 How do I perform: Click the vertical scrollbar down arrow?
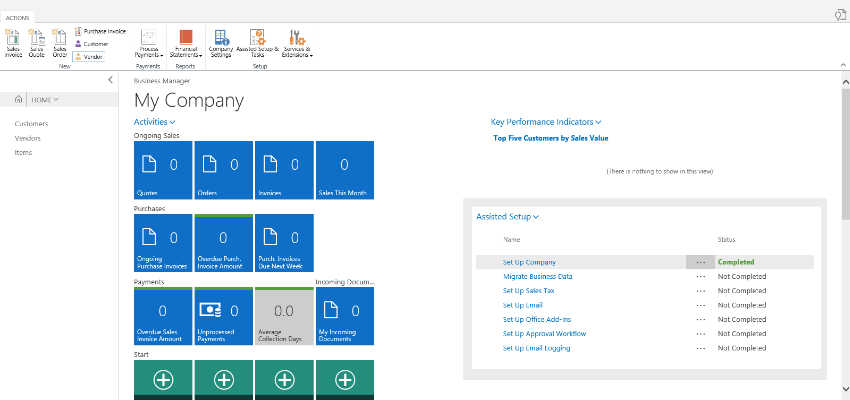(x=845, y=389)
